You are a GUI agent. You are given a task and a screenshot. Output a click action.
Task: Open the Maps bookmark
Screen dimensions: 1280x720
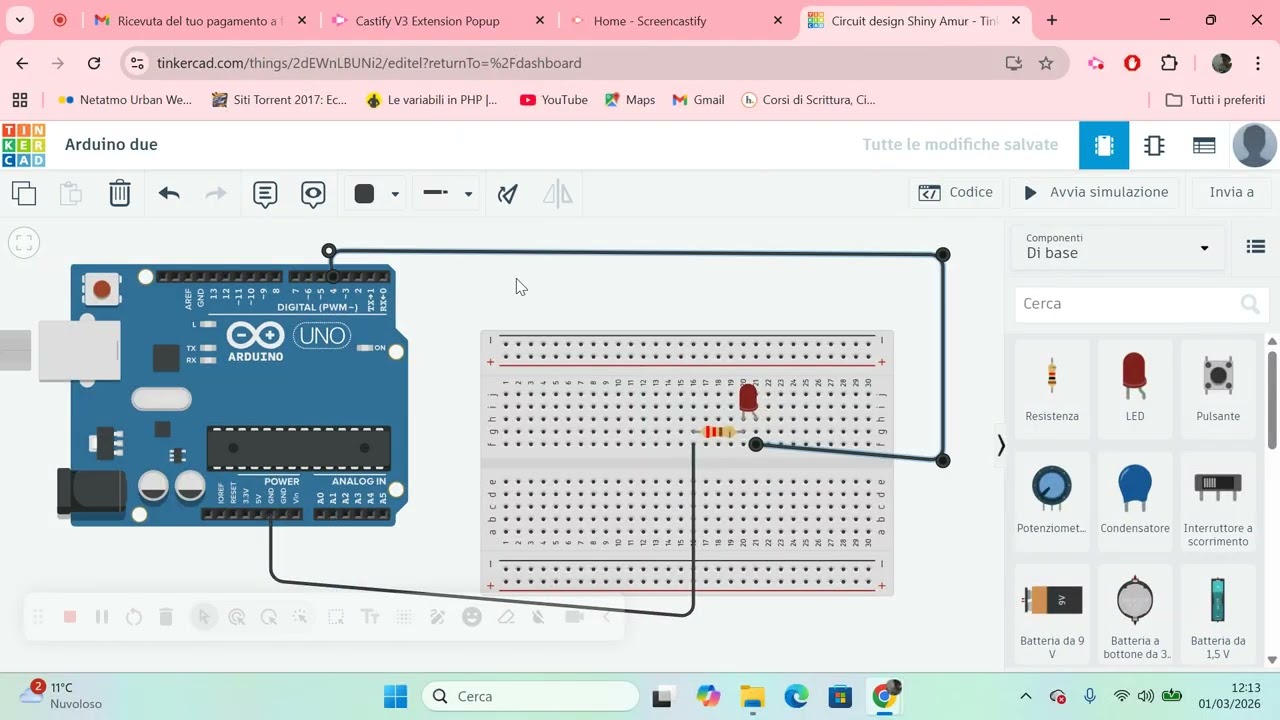(x=630, y=100)
